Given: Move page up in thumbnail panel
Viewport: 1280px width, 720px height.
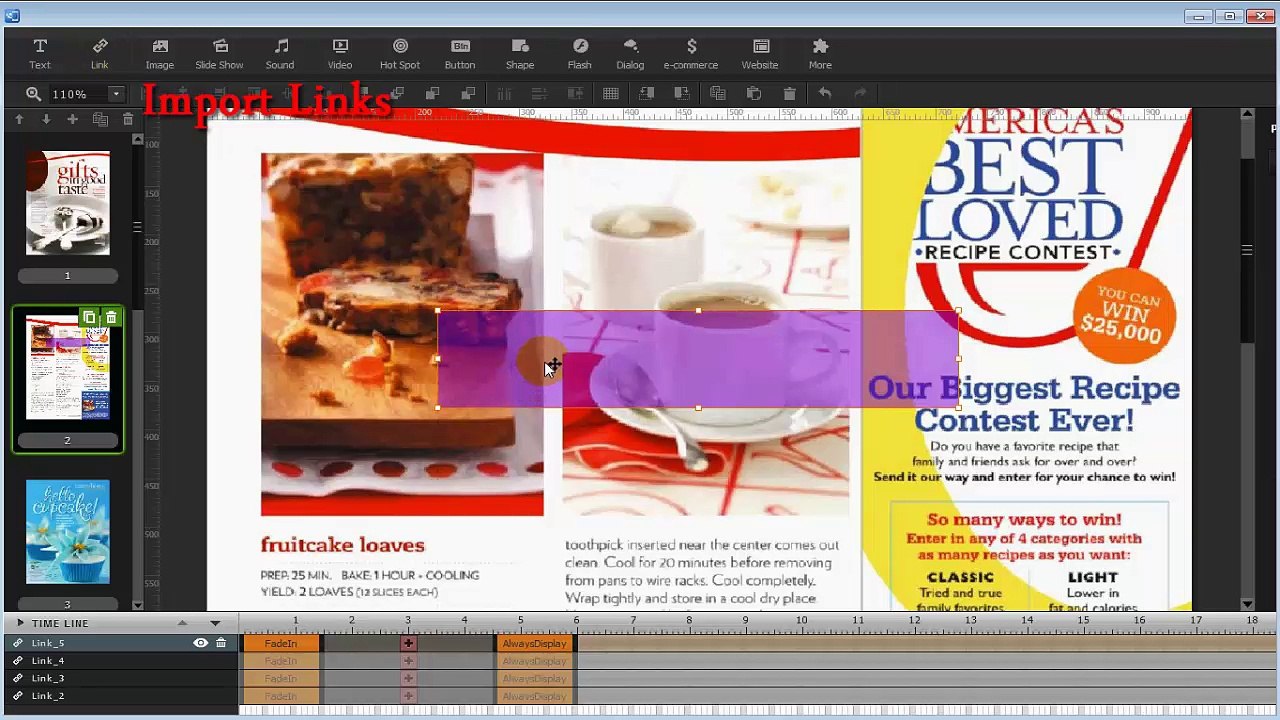Looking at the screenshot, I should point(18,119).
